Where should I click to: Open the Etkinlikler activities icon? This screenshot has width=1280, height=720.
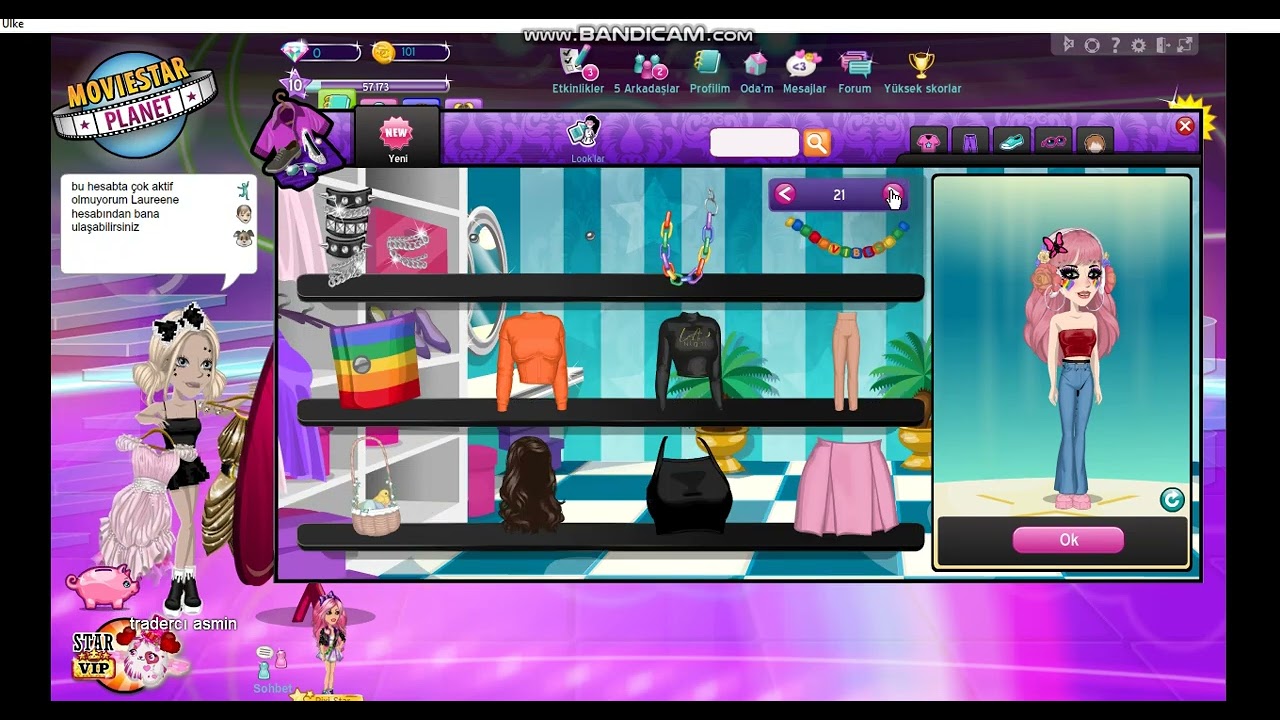[577, 64]
